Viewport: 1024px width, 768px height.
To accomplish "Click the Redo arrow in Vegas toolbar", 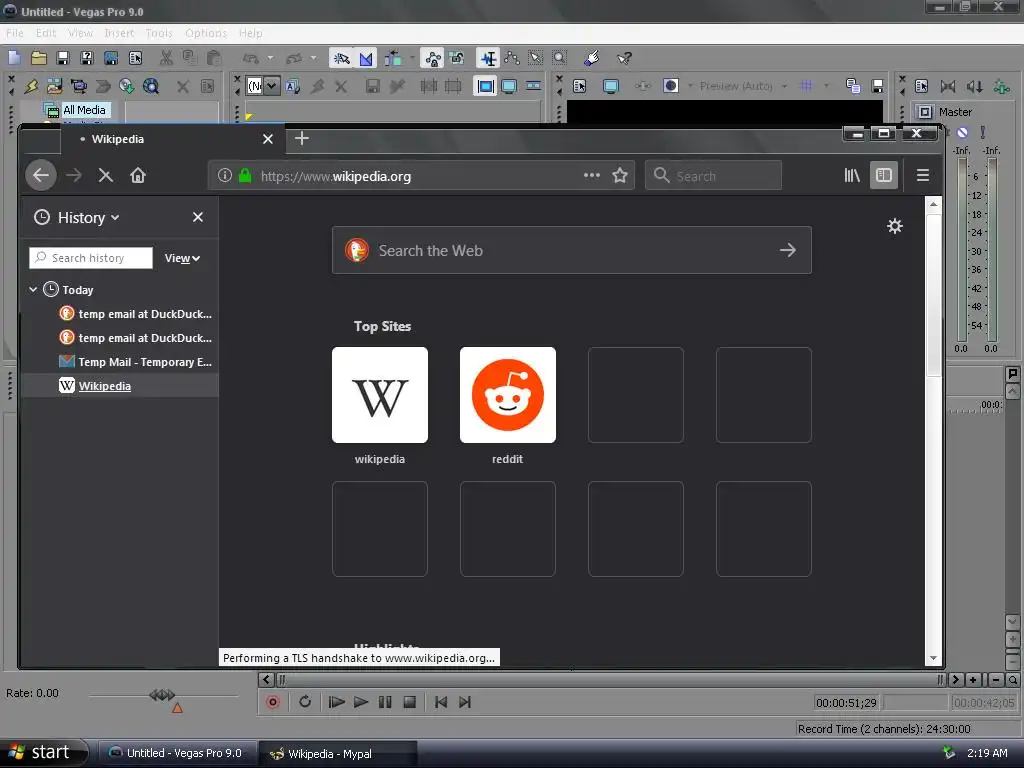I will [x=295, y=58].
